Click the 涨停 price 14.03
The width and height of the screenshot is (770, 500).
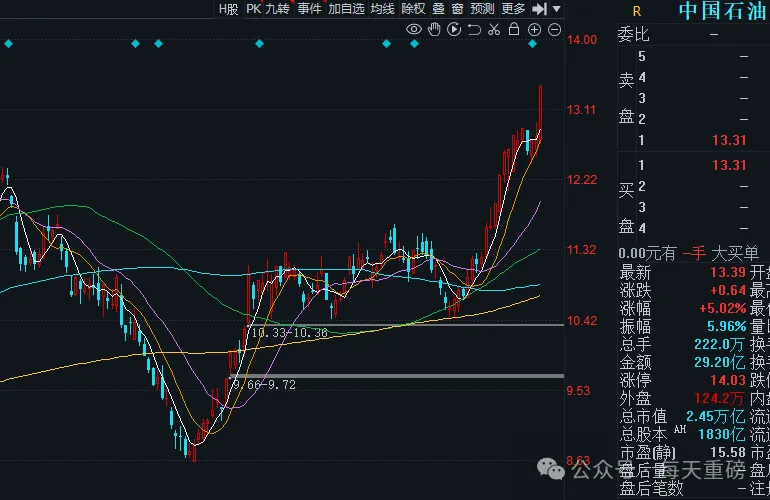click(728, 380)
